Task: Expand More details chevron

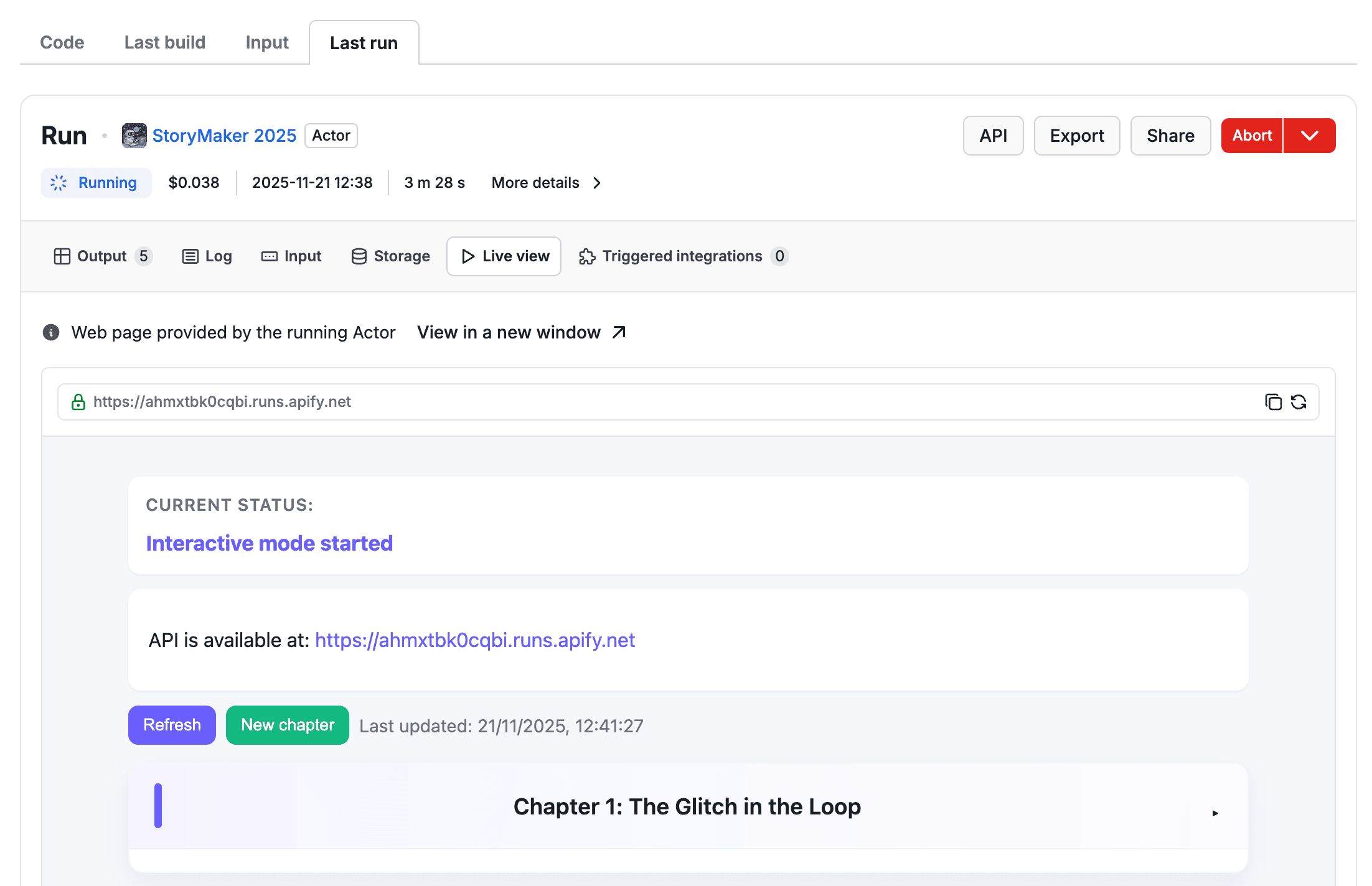Action: [x=597, y=183]
